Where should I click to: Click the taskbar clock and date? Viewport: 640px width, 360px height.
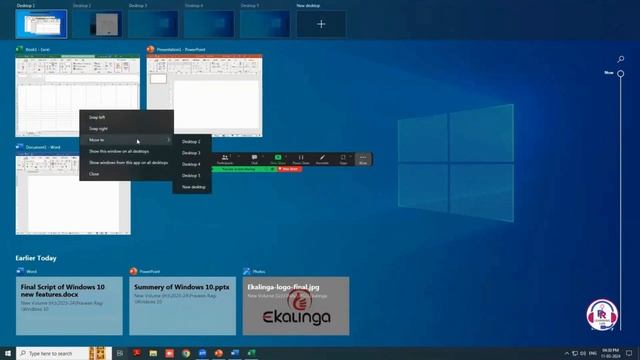pyautogui.click(x=610, y=353)
